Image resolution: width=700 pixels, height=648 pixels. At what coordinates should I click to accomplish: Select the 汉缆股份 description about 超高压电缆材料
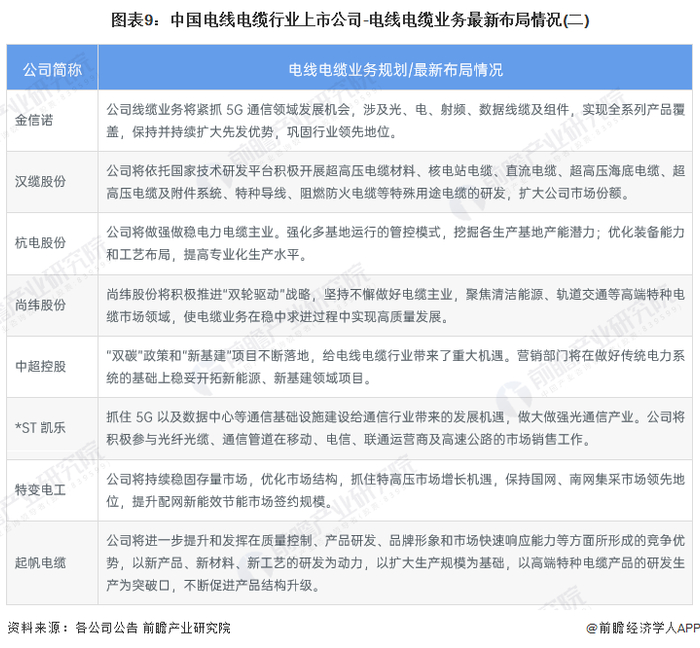click(396, 182)
